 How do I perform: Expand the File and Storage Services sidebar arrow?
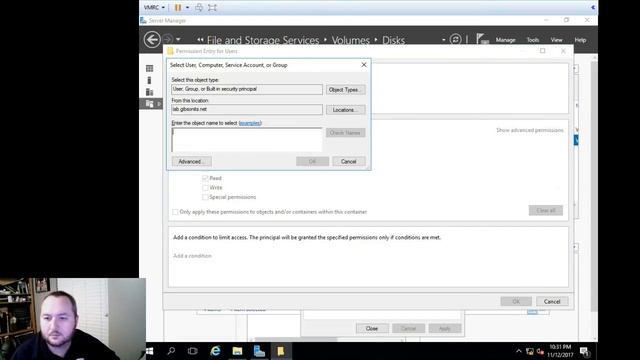(x=159, y=104)
